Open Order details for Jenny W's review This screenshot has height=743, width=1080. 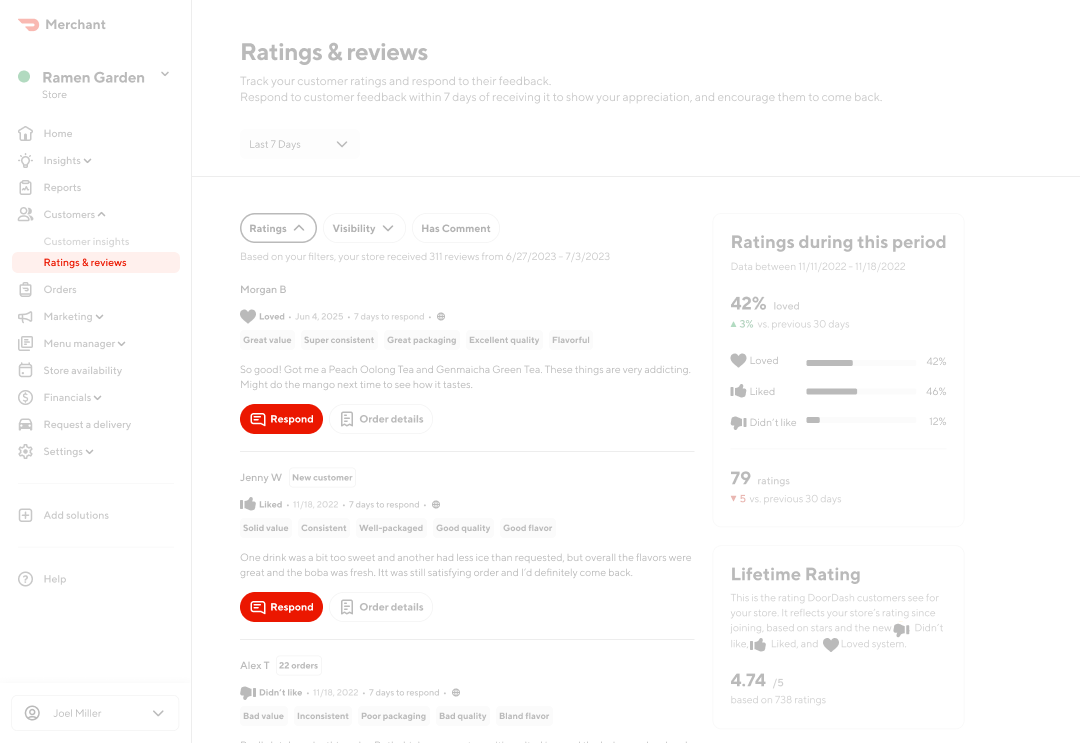click(x=383, y=607)
